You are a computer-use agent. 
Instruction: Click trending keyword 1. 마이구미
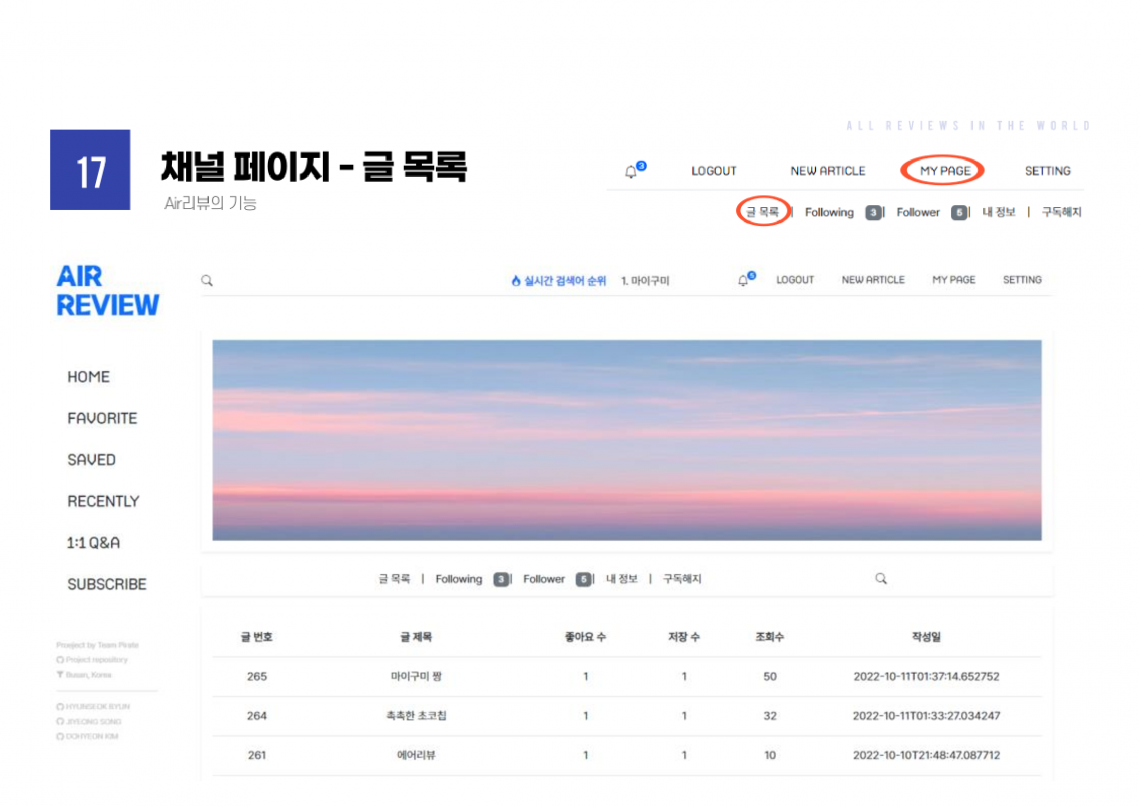645,281
